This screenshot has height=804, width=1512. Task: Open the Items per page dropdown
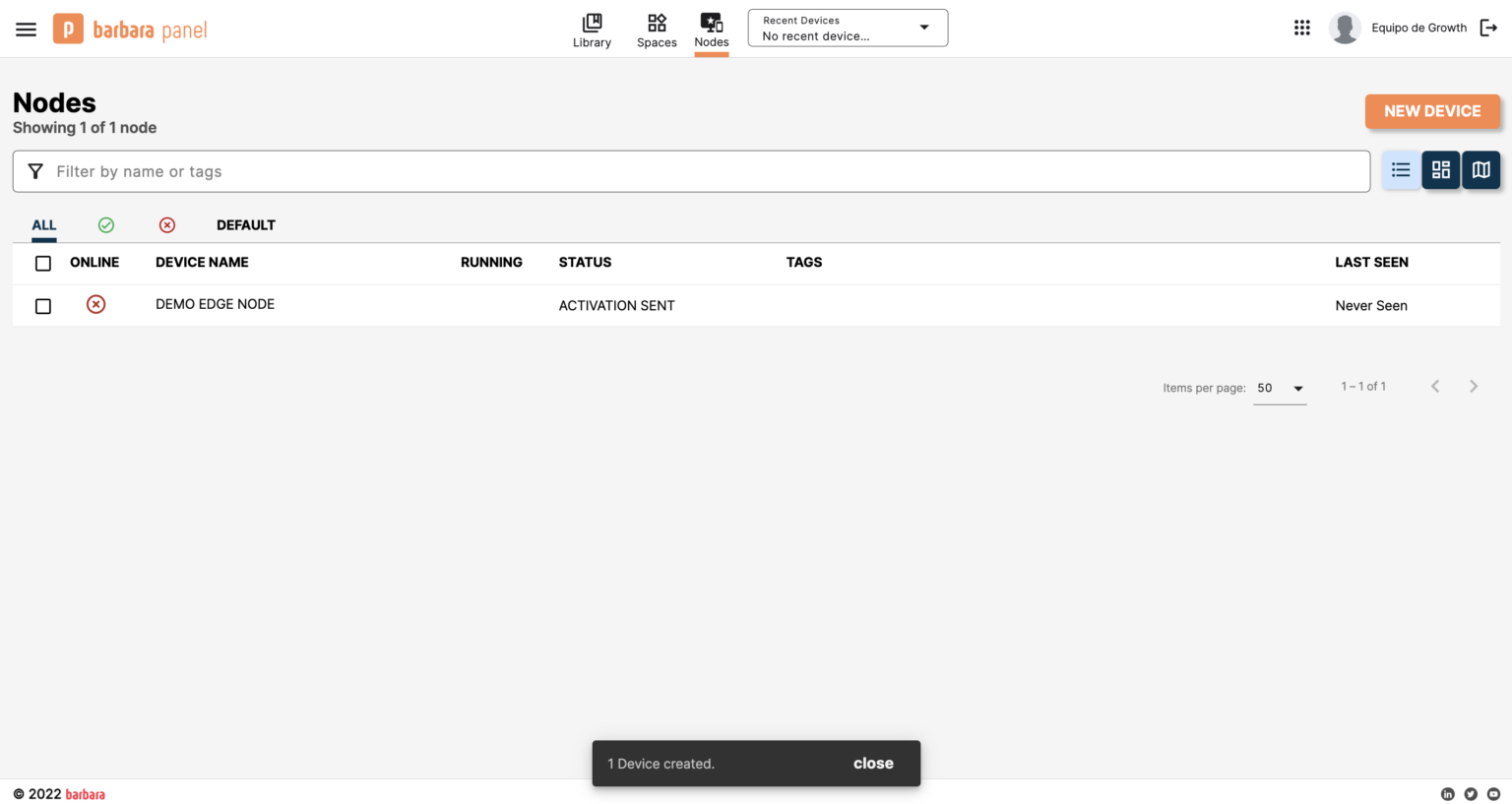click(x=1280, y=388)
